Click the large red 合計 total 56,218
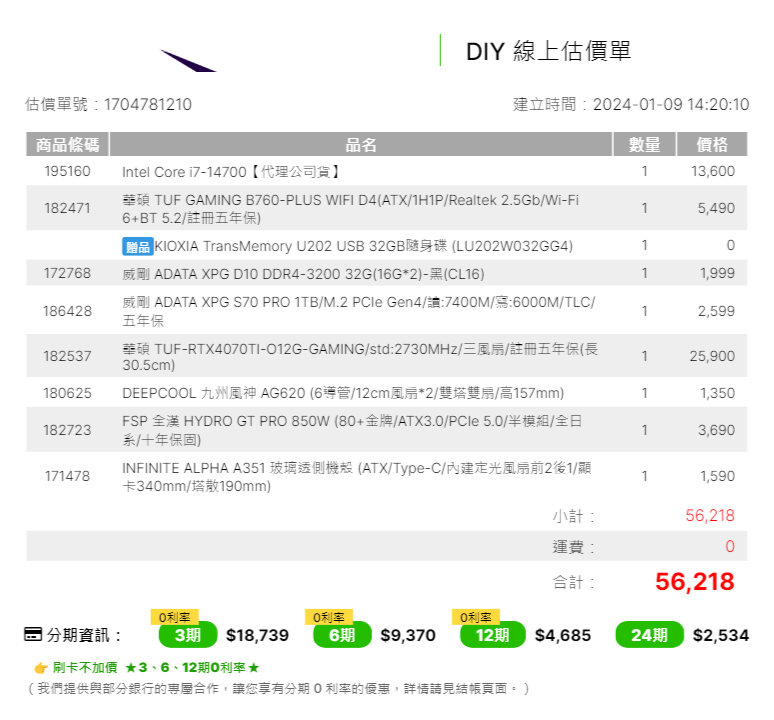Screen dimensions: 774x720 (695, 582)
